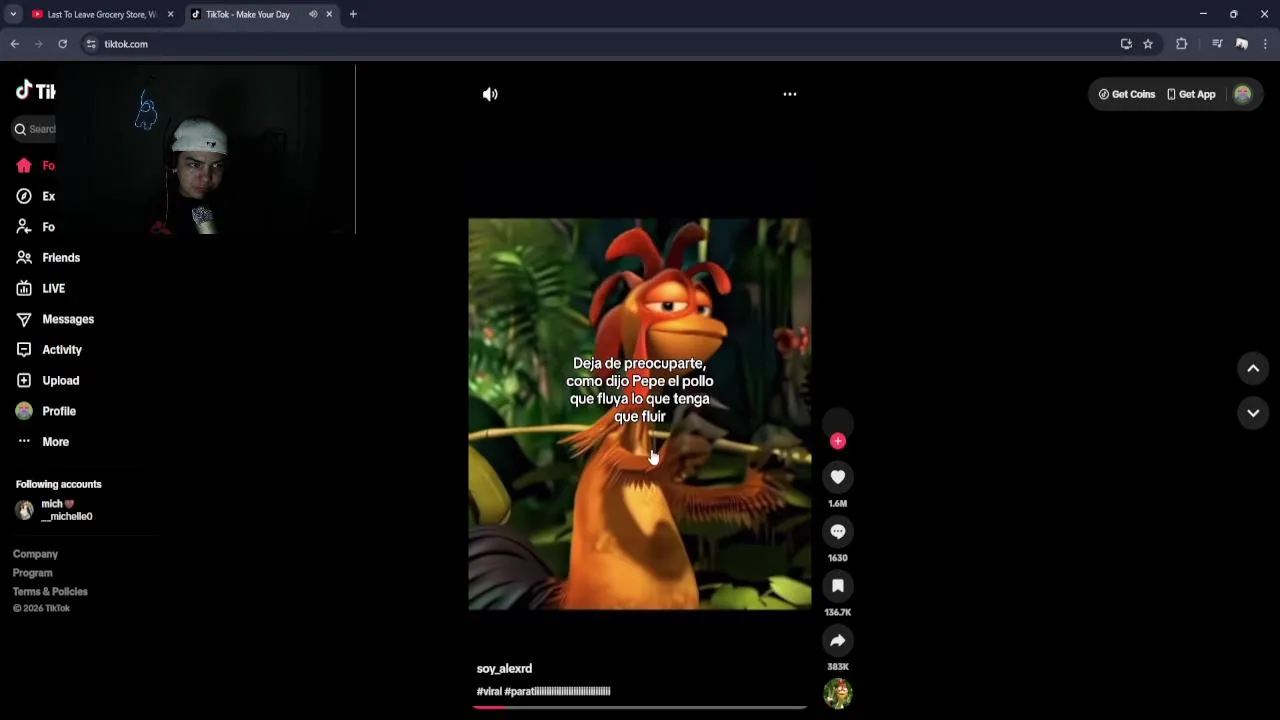Mute the TikTok browser tab via speaker icon
The height and width of the screenshot is (720, 1280).
click(313, 14)
